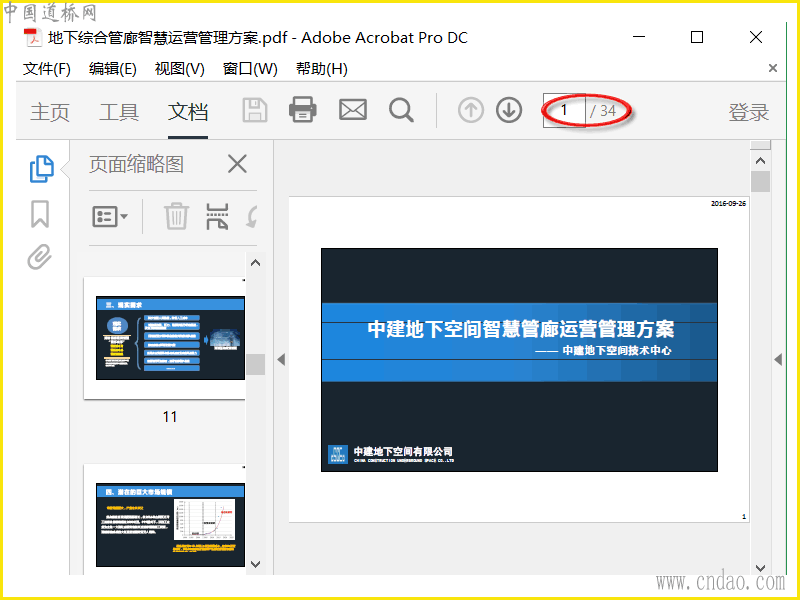The height and width of the screenshot is (600, 800).
Task: Click the 中建地下空间有限公司 logo text
Action: point(403,451)
